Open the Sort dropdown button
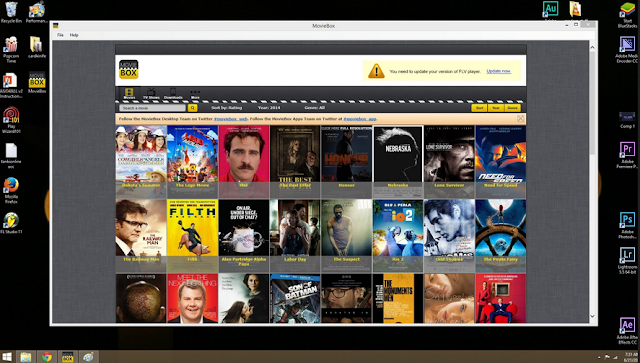This screenshot has width=640, height=363. click(479, 108)
